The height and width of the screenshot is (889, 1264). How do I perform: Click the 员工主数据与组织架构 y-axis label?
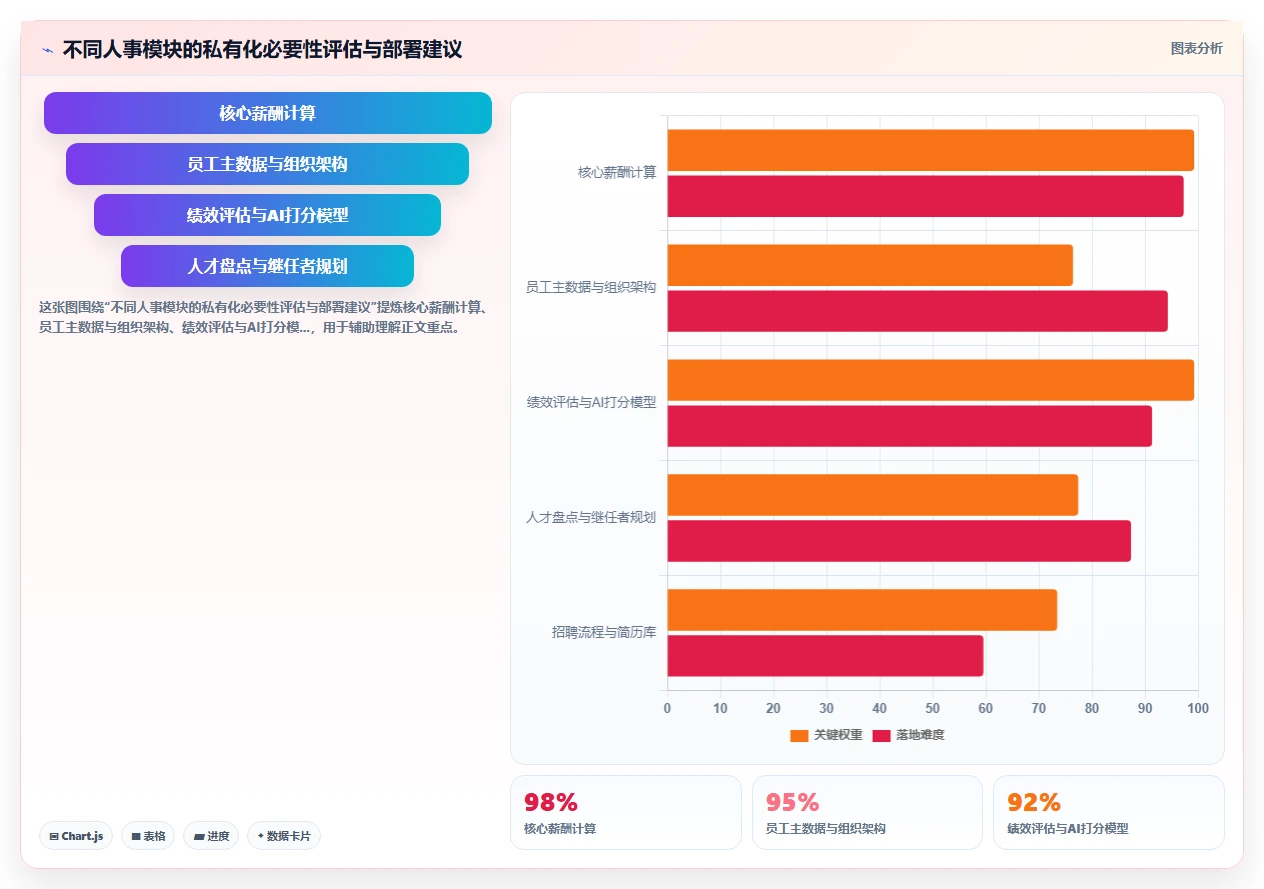point(591,287)
